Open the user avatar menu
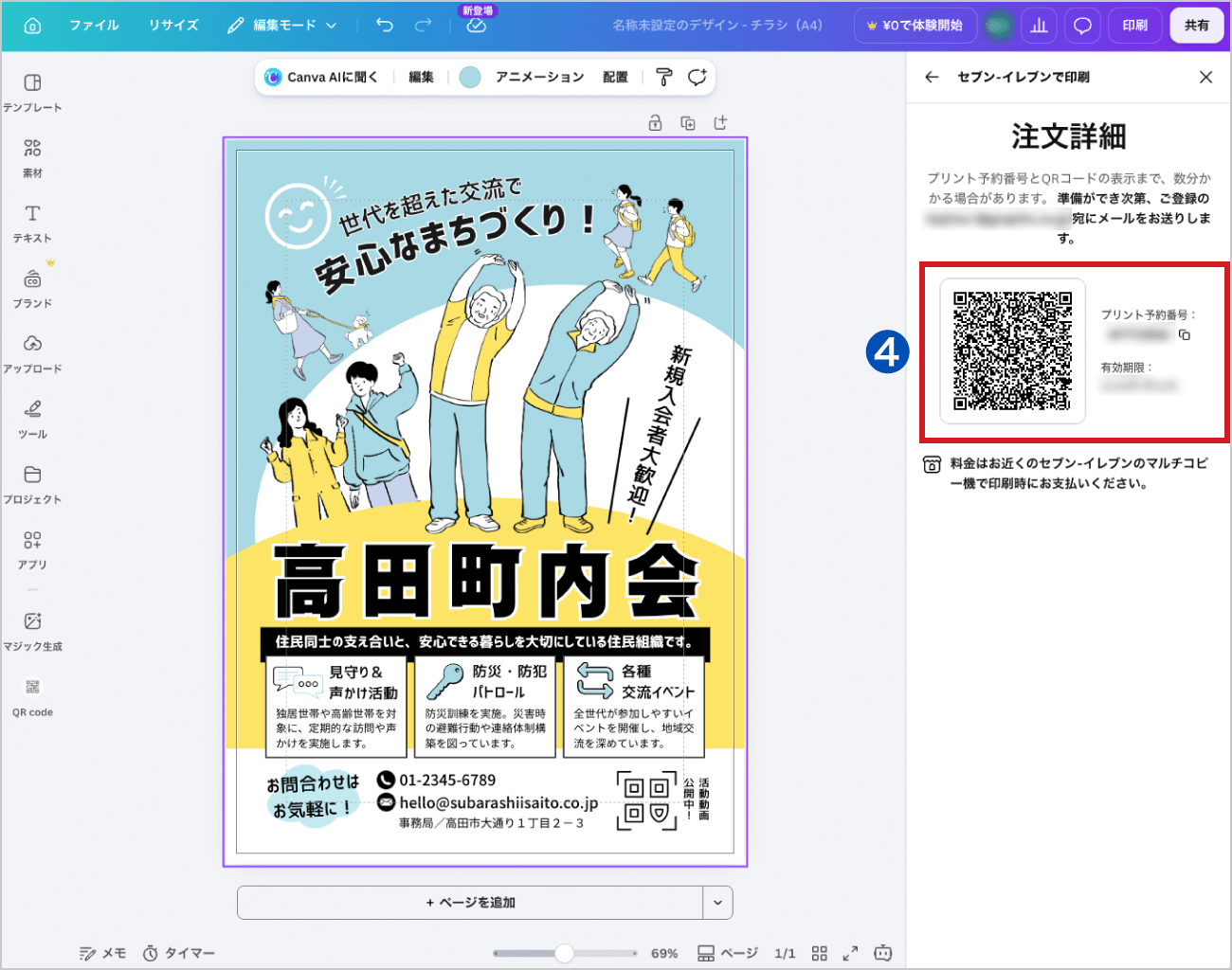Viewport: 1232px width, 970px height. click(998, 26)
